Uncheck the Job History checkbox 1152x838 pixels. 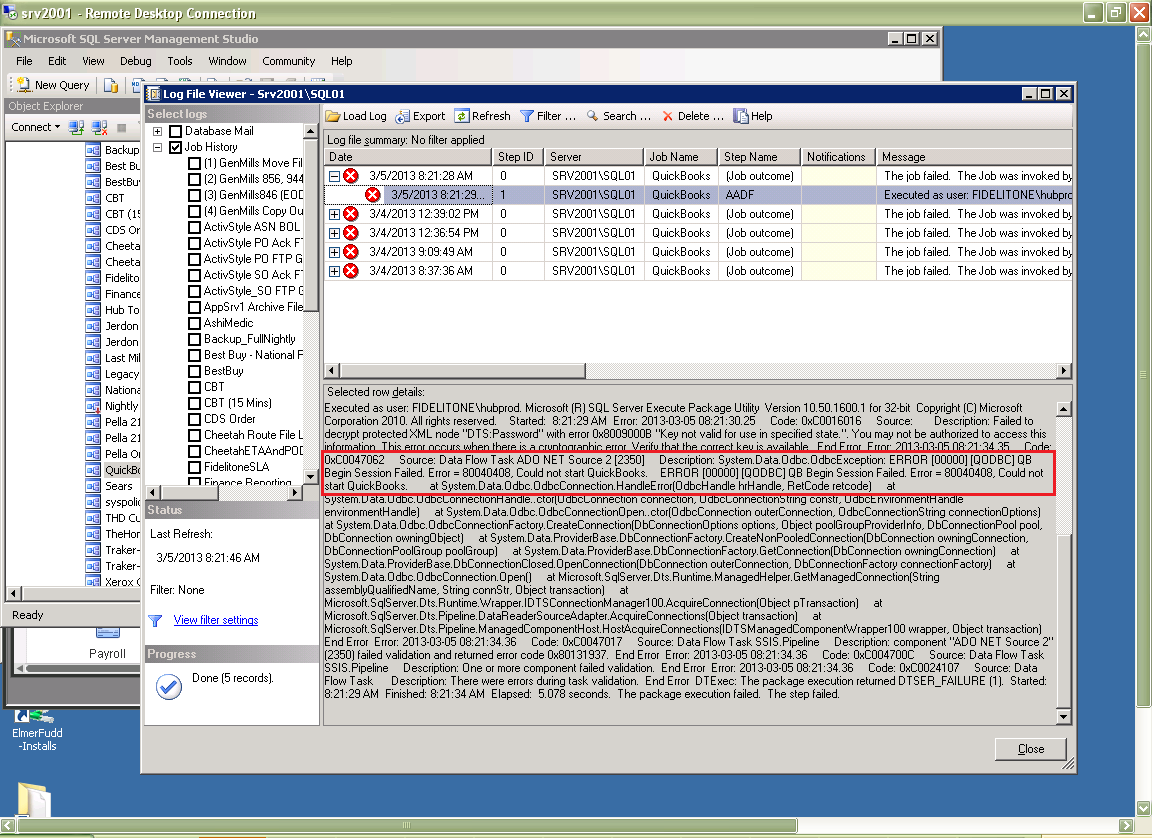tap(176, 148)
